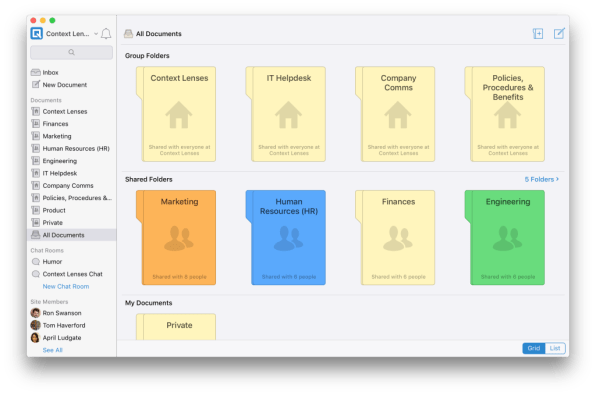Click April Ludgate's avatar picture
The height and width of the screenshot is (395, 596).
click(x=35, y=338)
